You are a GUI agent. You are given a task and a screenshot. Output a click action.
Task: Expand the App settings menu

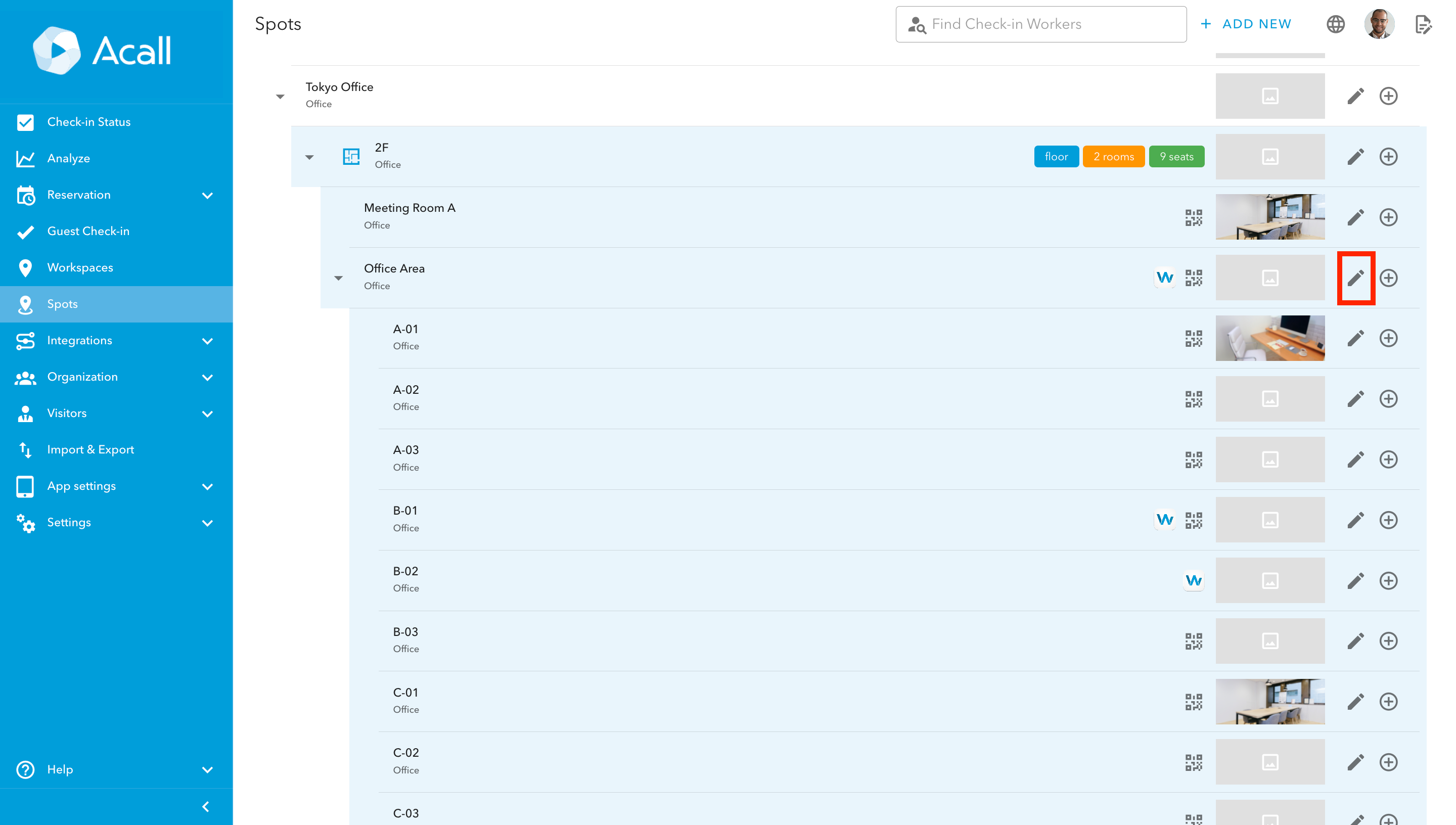coord(207,487)
